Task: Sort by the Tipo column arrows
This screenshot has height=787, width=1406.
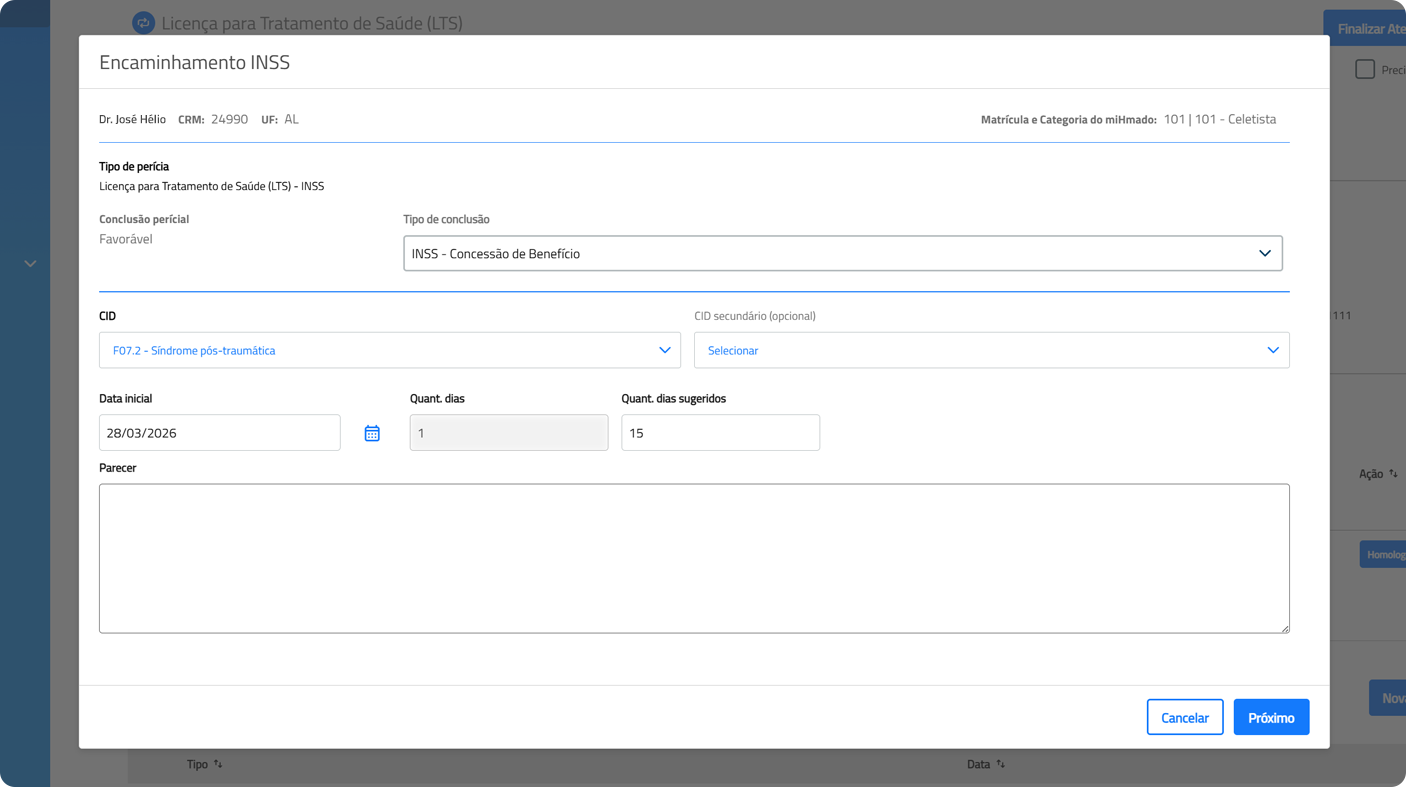Action: pyautogui.click(x=218, y=764)
